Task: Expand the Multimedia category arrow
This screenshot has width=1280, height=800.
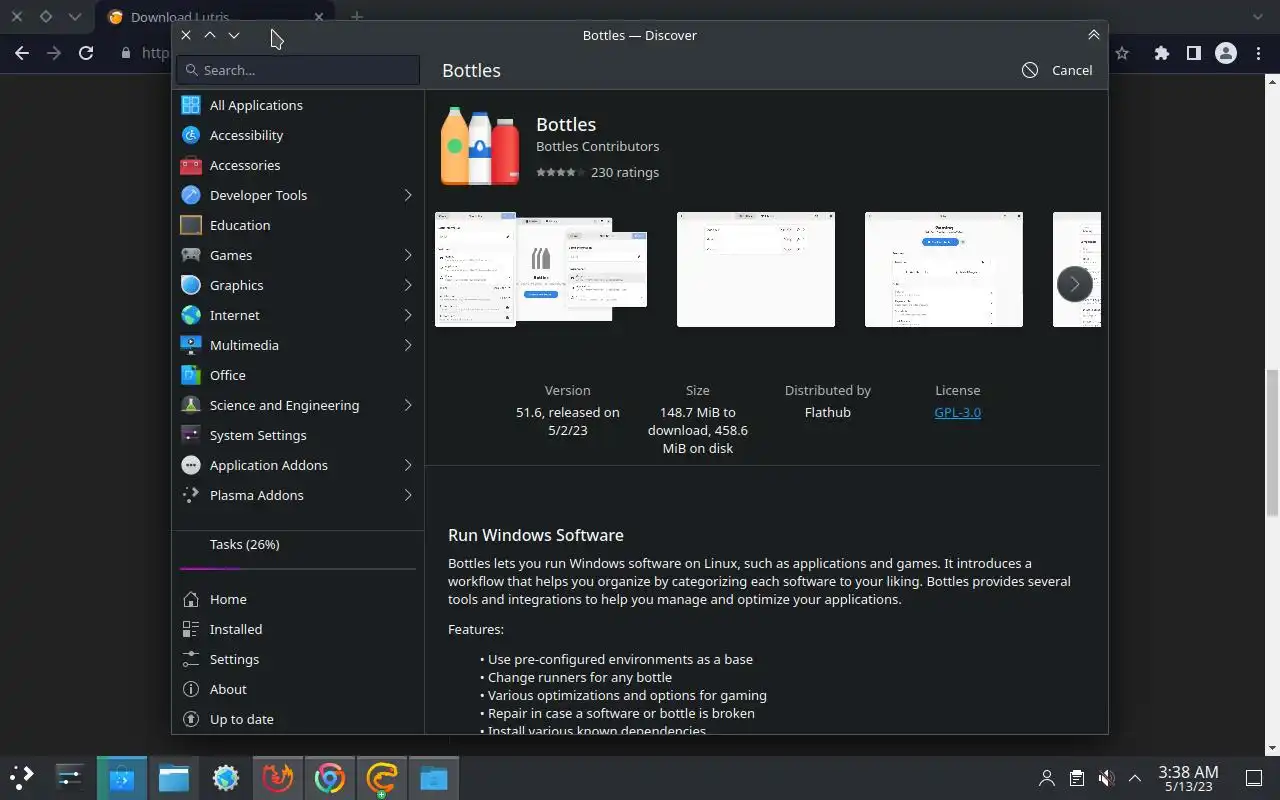Action: [408, 345]
